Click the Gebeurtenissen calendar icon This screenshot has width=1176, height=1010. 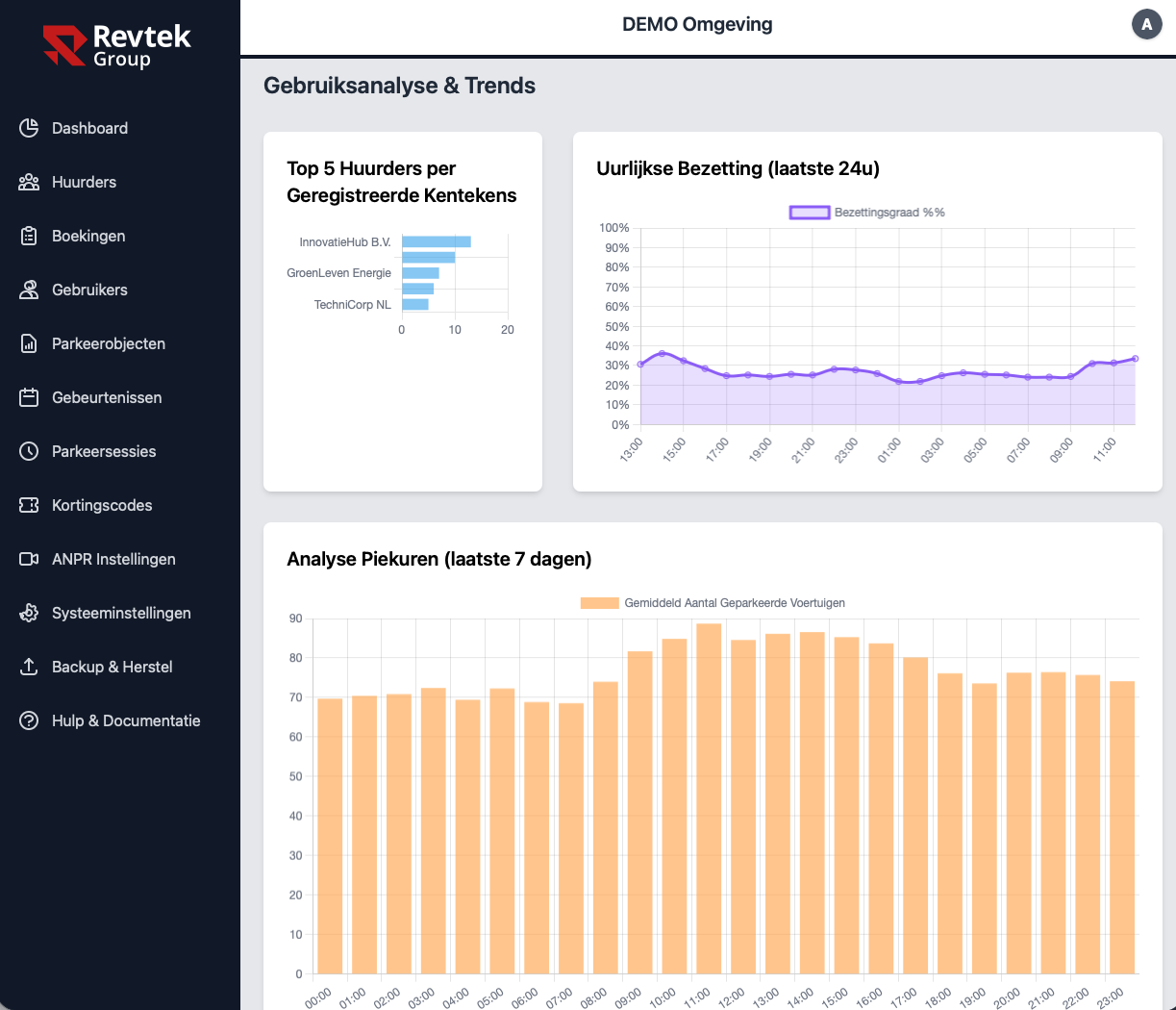(27, 397)
